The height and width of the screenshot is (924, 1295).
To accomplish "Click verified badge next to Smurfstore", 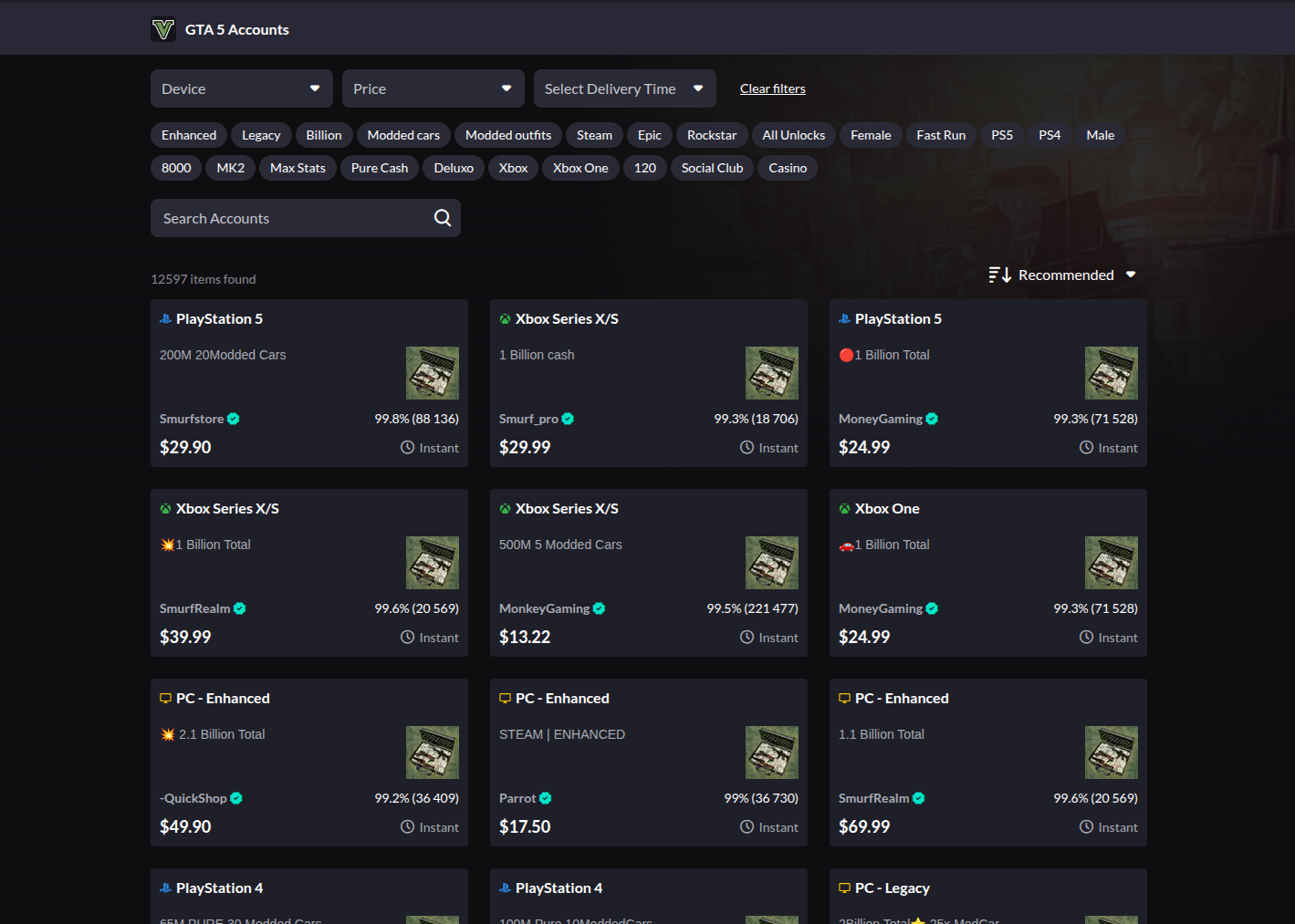I will click(234, 420).
